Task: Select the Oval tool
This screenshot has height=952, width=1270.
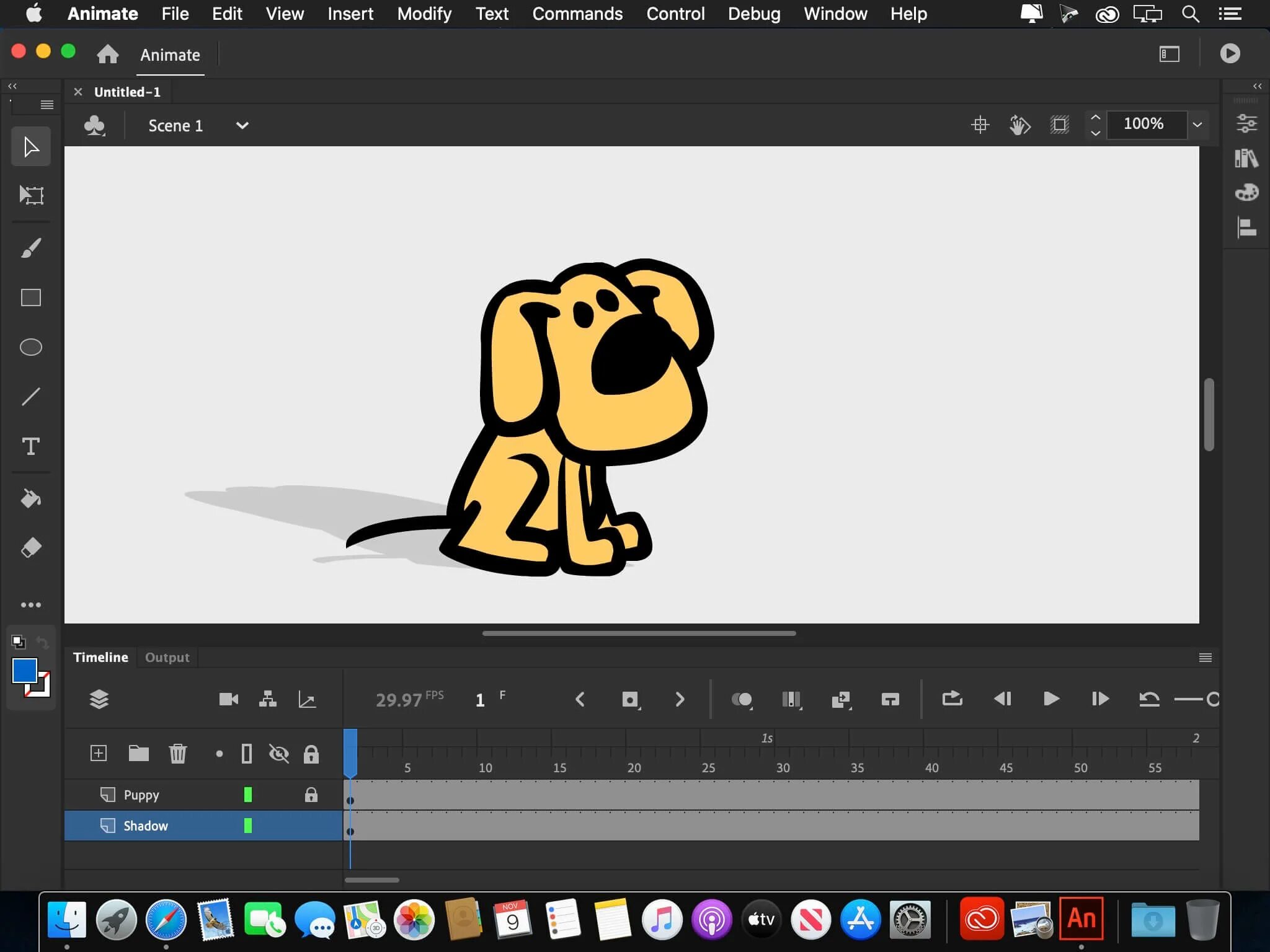Action: [x=29, y=348]
